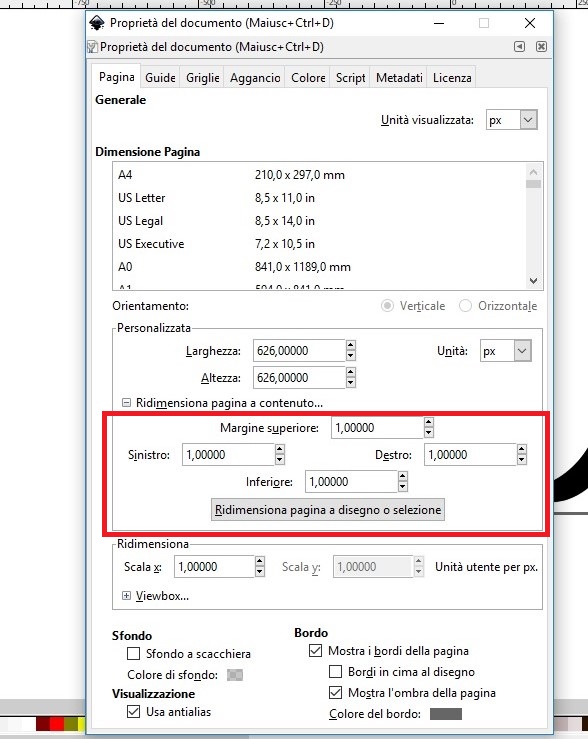Viewport: 588px width, 739px height.
Task: Click the Inferiore margin field
Action: (351, 482)
